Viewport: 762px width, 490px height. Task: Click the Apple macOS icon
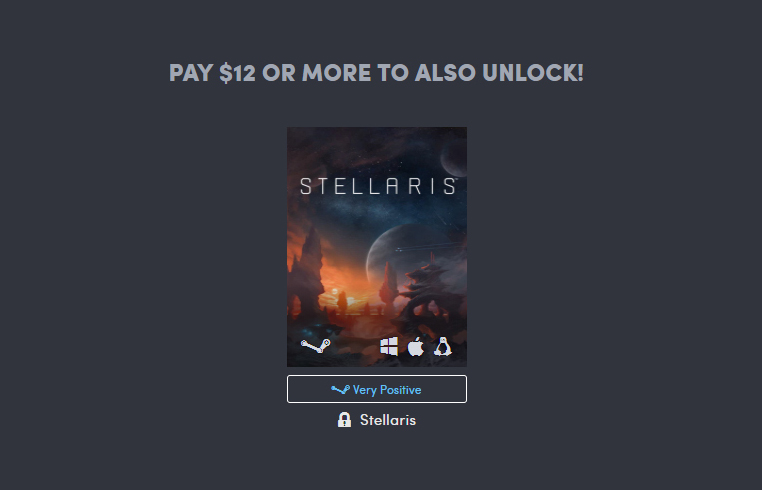(x=416, y=347)
